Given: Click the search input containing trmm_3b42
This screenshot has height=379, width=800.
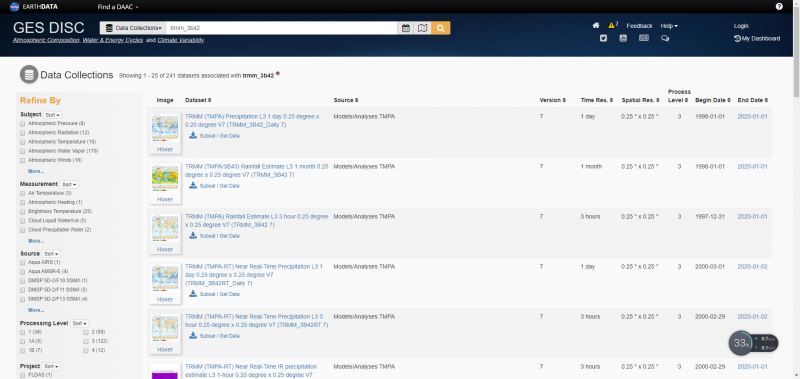Looking at the screenshot, I should (x=282, y=28).
